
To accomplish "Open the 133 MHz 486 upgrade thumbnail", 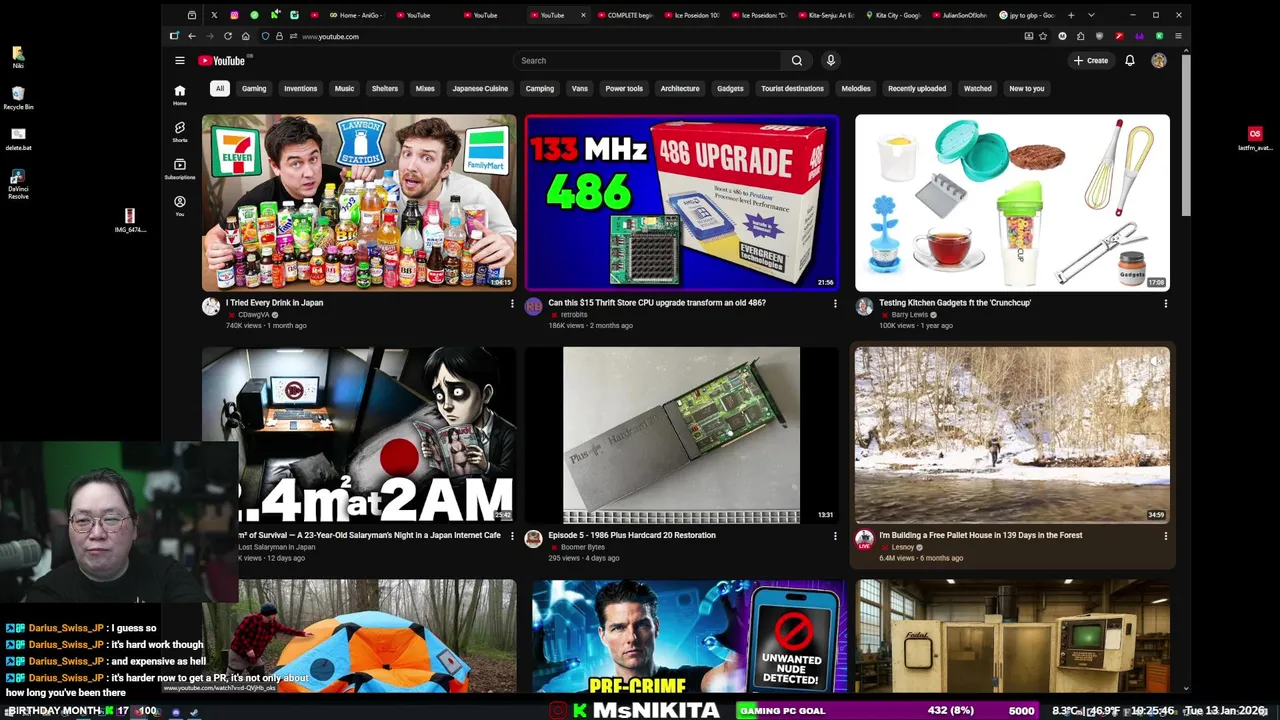I will [x=682, y=203].
